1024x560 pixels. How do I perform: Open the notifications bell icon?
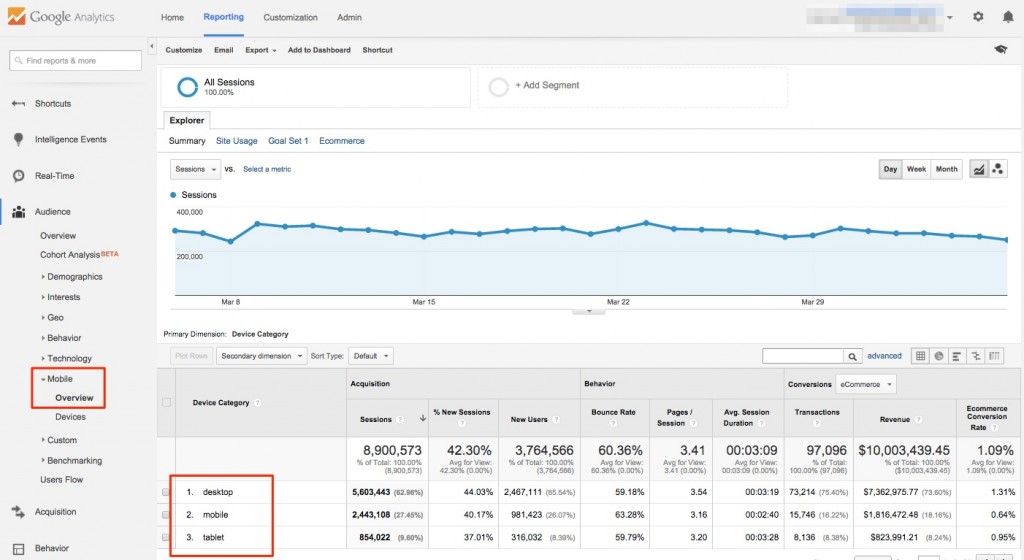point(1006,17)
